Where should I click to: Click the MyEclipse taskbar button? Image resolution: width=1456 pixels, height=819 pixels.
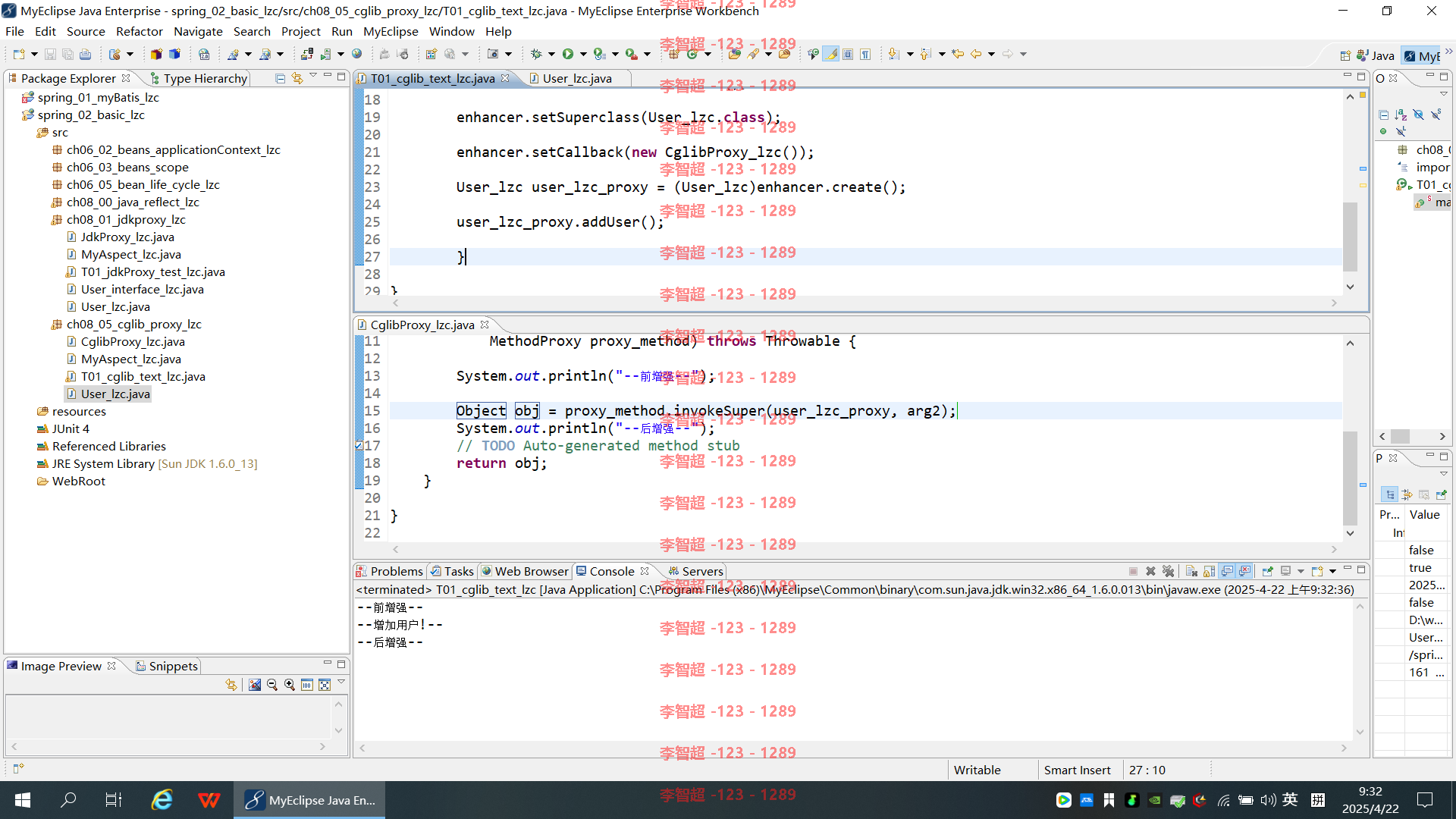click(x=309, y=800)
